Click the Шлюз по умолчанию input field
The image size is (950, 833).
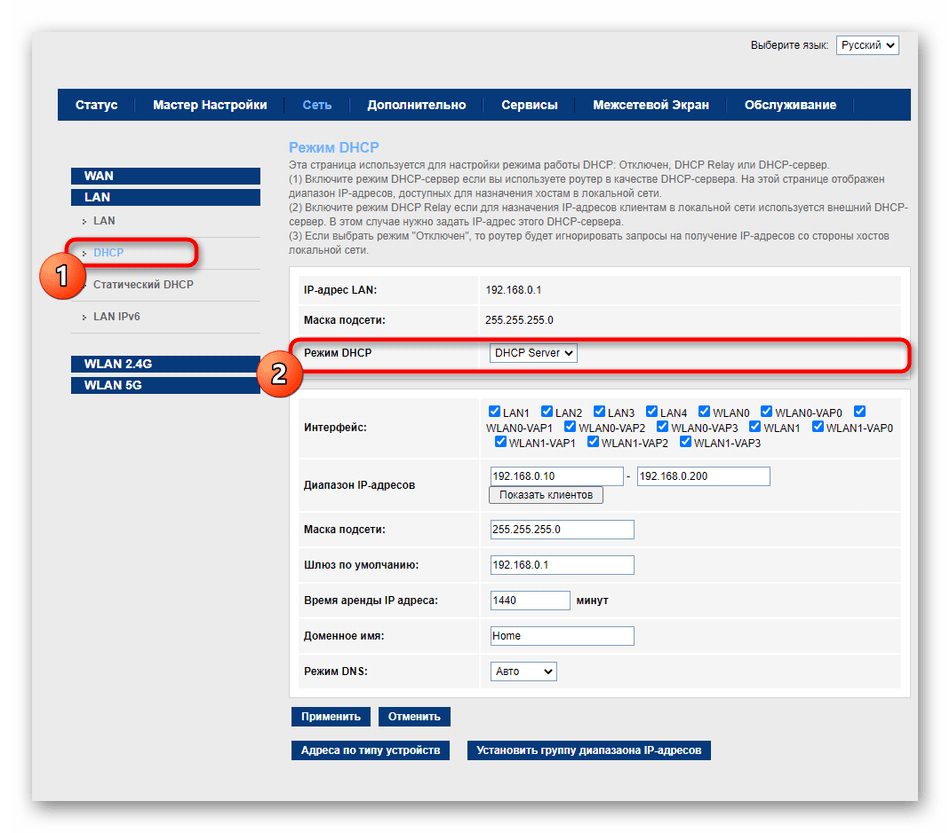(562, 565)
